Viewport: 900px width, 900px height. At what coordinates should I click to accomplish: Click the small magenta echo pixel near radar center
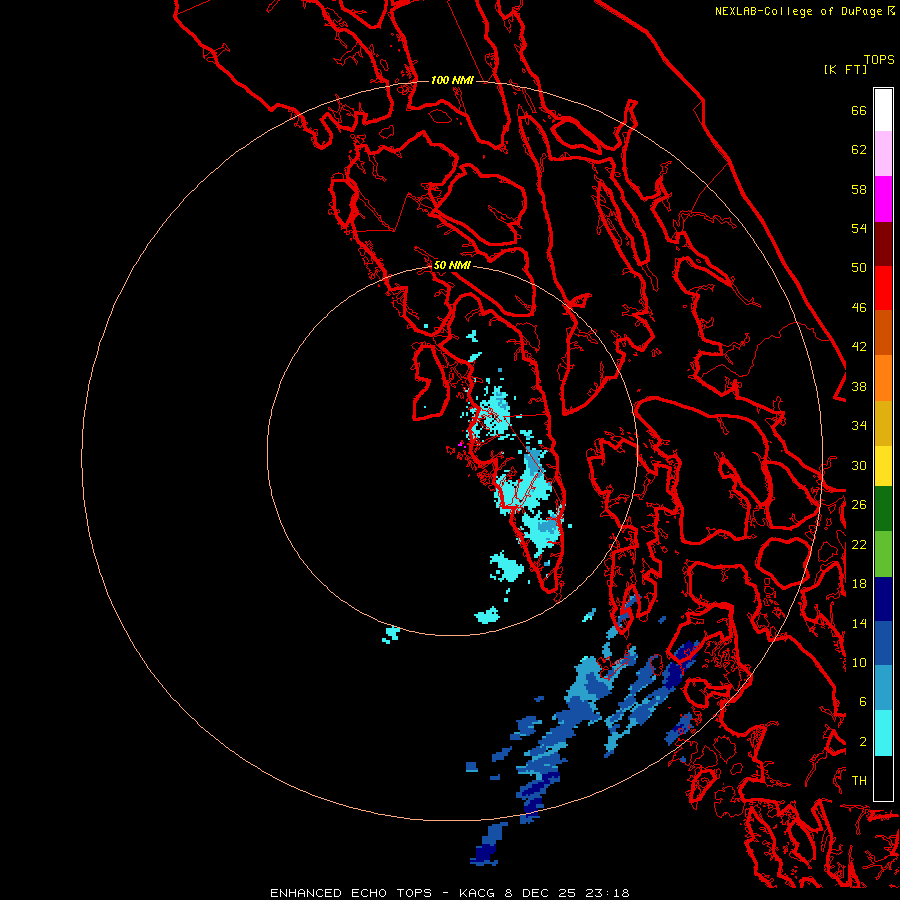click(460, 444)
